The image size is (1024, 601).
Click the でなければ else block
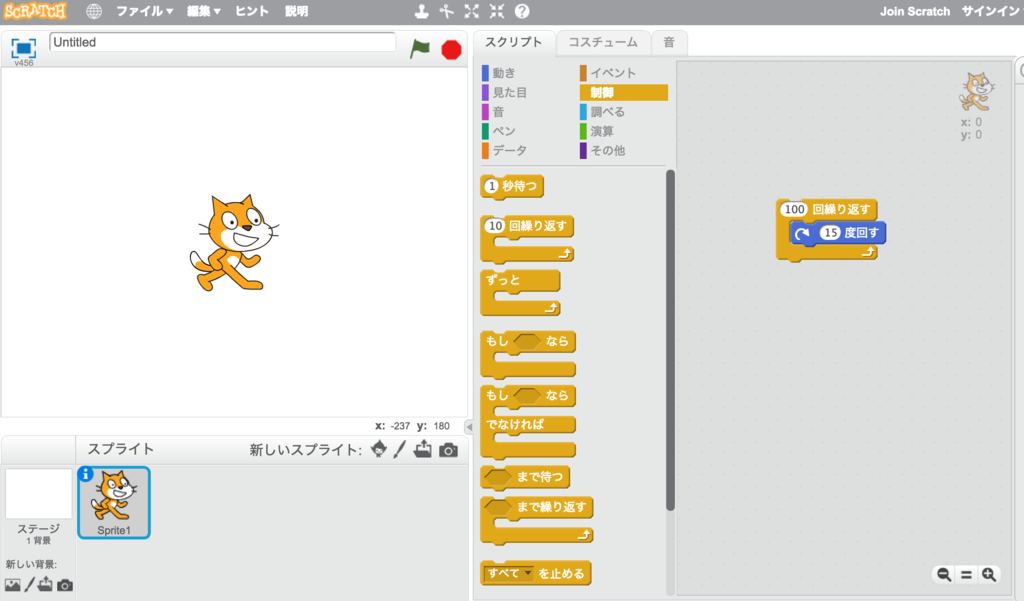tap(528, 425)
